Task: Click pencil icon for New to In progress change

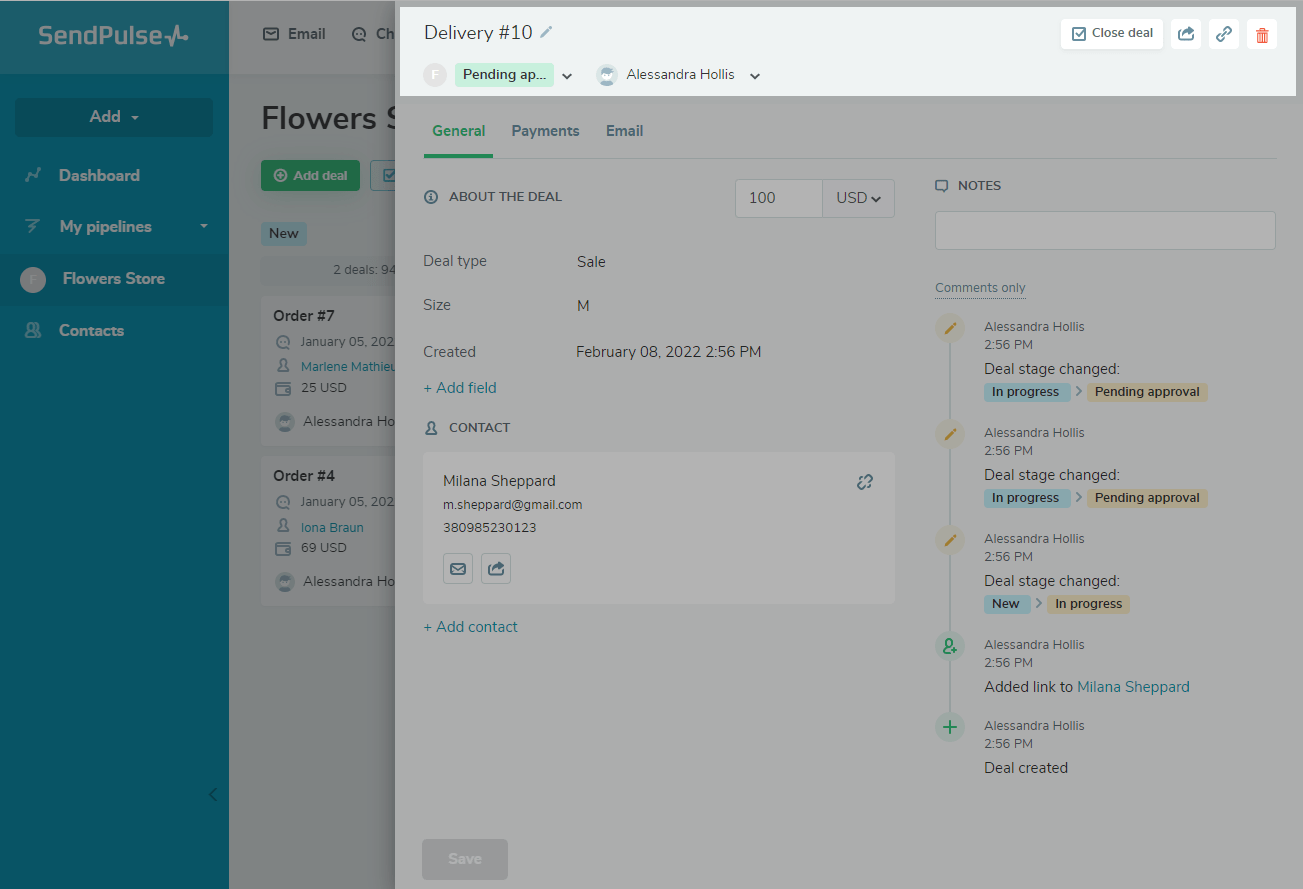Action: (x=950, y=540)
